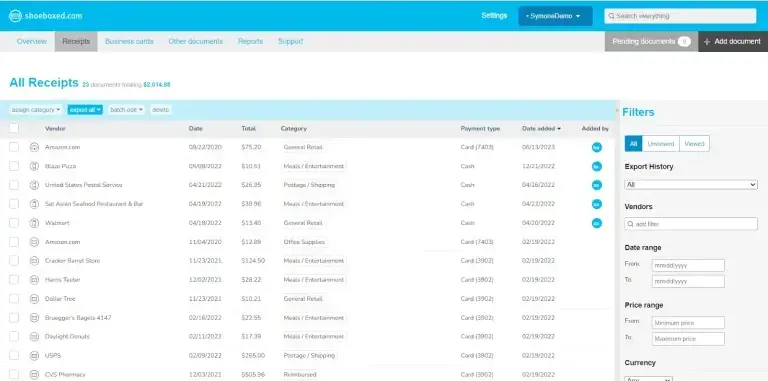768x381 pixels.
Task: Click the added-by avatar in Amazon.com $75.20 row
Action: [x=597, y=147]
